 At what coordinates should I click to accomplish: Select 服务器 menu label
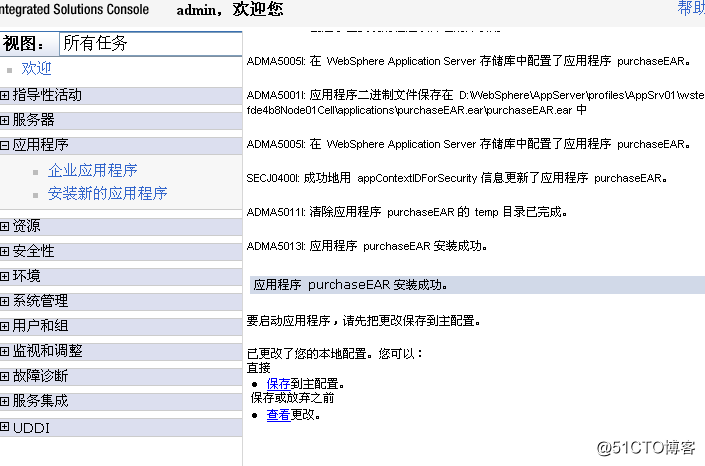coord(33,120)
